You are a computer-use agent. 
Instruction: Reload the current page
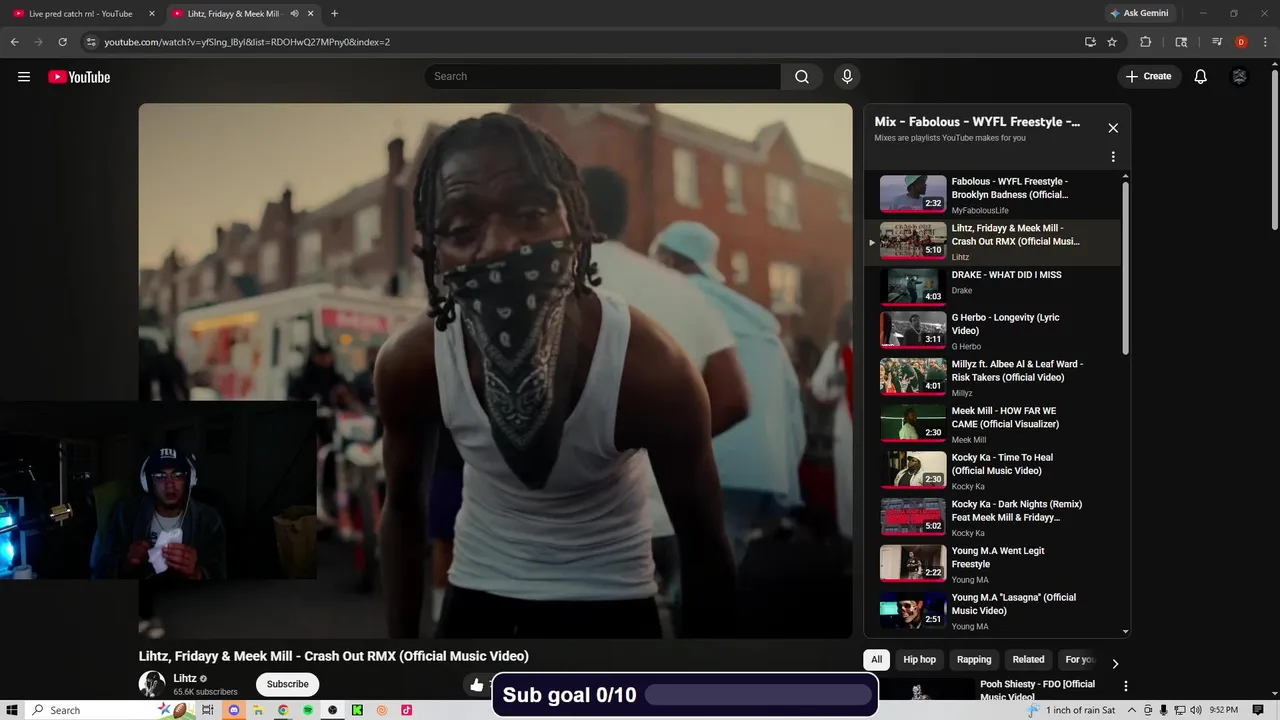click(63, 42)
